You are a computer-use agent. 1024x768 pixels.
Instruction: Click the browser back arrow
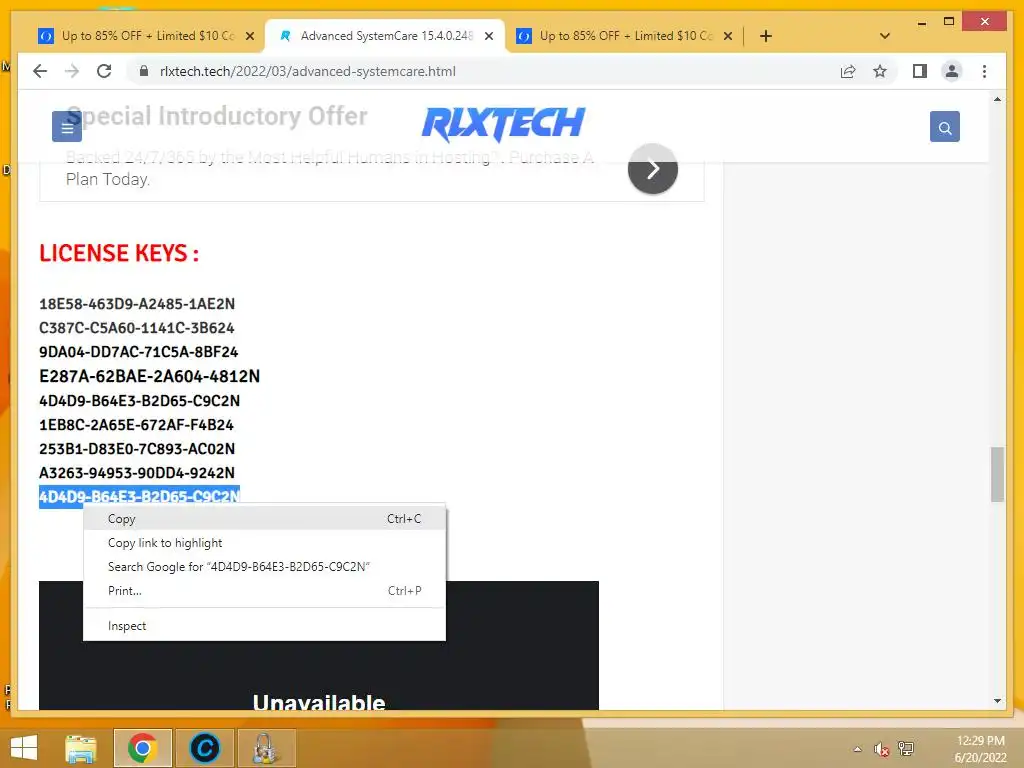click(x=40, y=71)
